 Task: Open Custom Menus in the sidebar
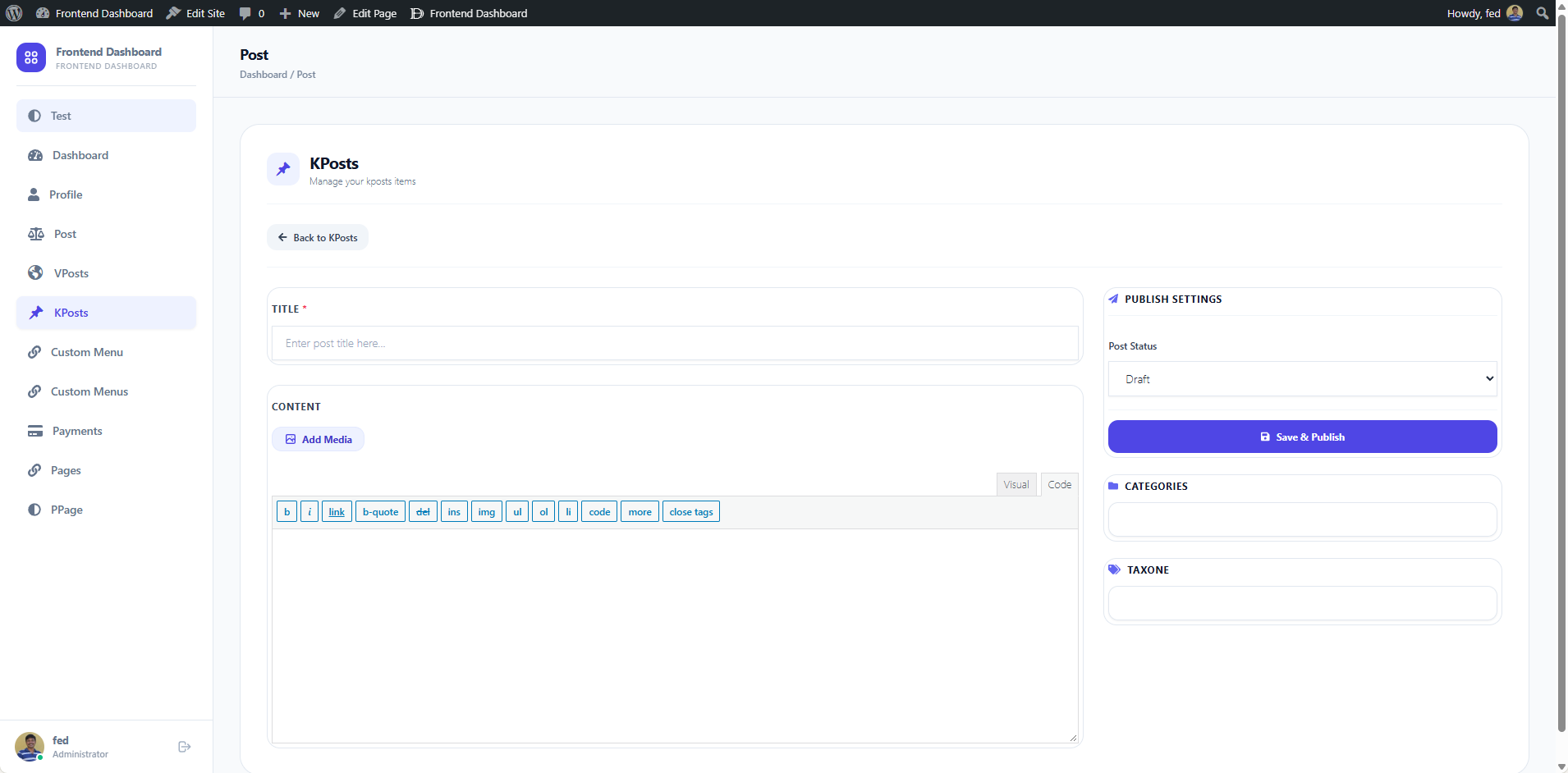107,391
